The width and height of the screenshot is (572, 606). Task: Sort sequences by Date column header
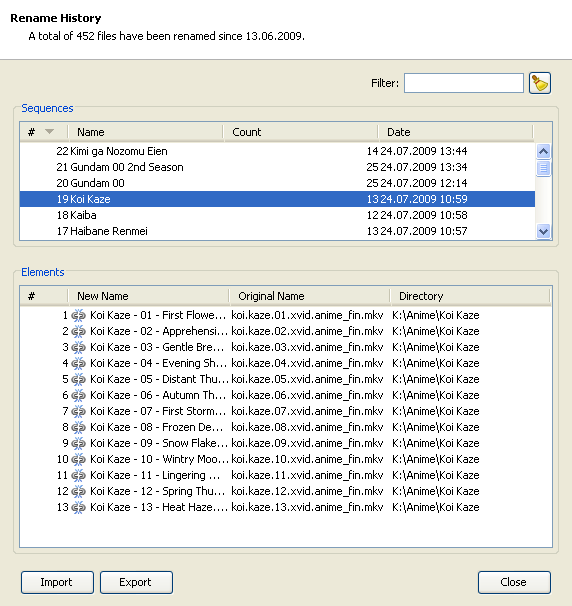pos(455,132)
